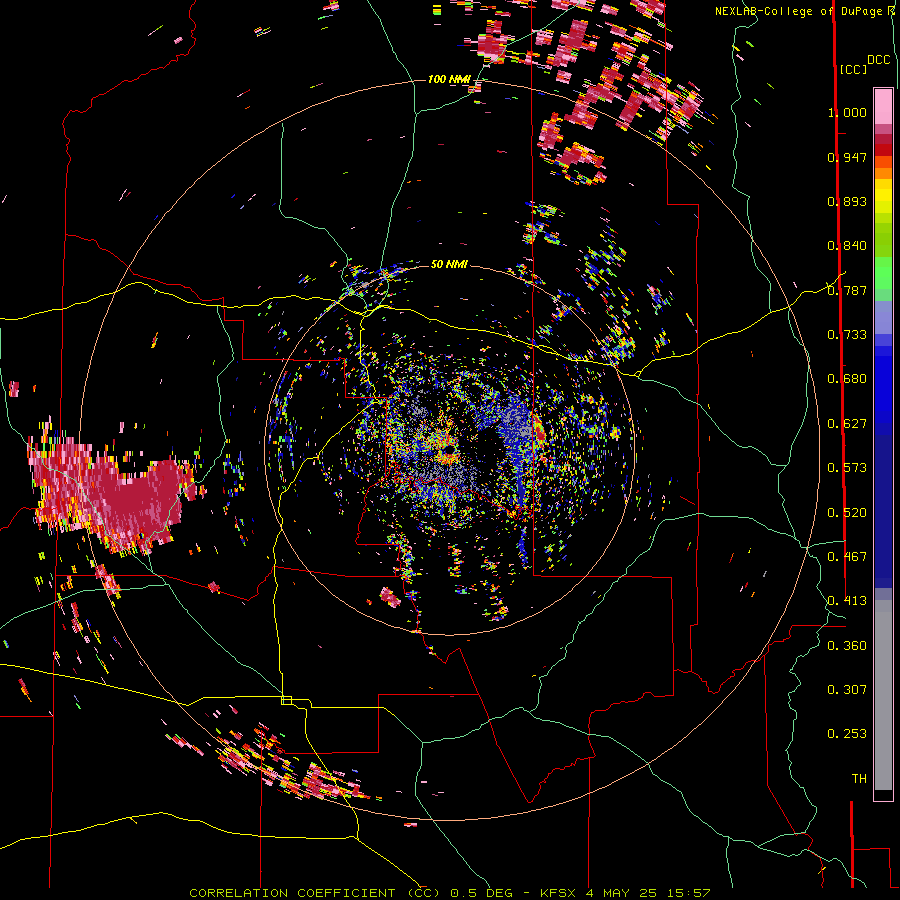
Task: Pick the bright green segment of color bar
Action: pos(883,273)
